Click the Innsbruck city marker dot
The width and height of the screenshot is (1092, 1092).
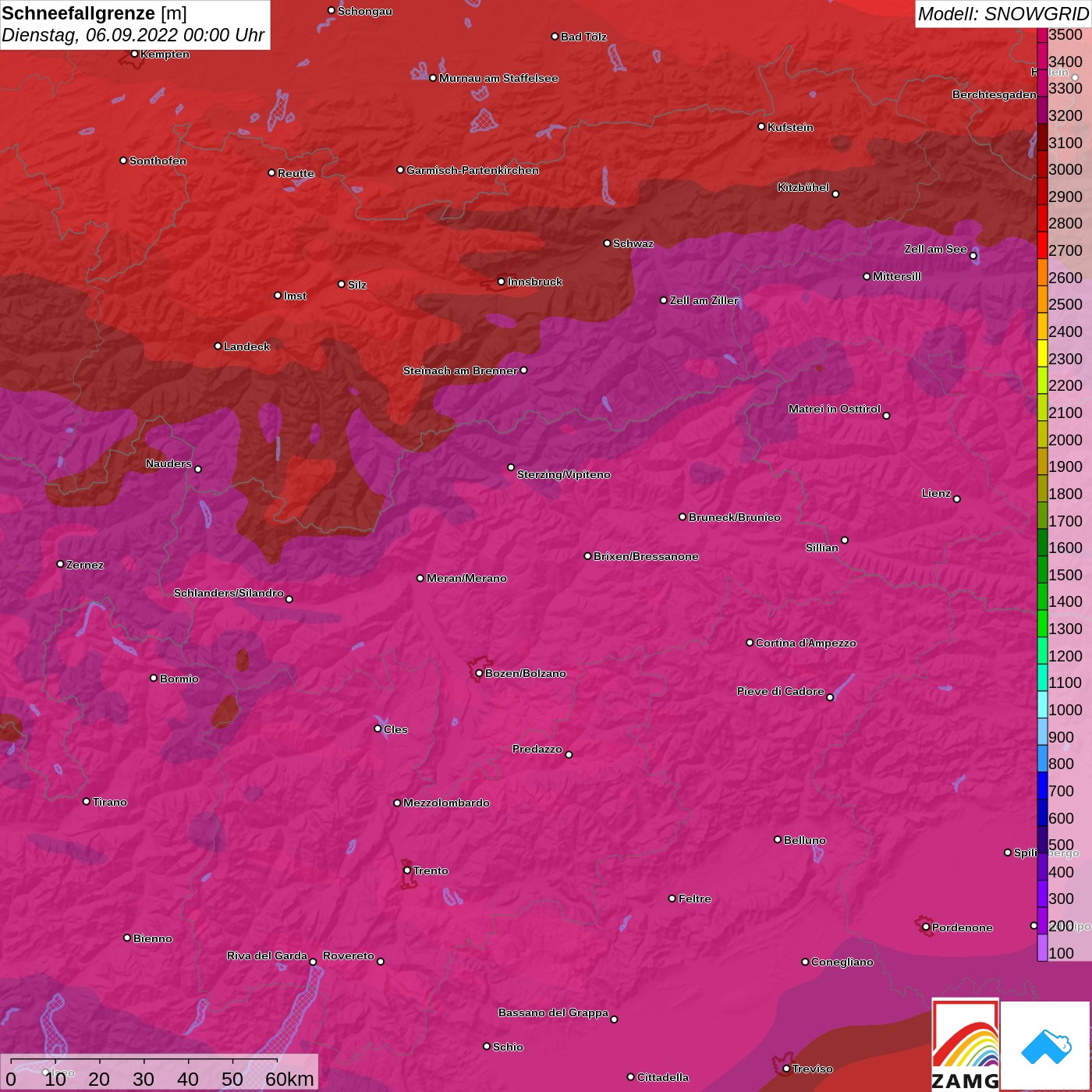502,282
